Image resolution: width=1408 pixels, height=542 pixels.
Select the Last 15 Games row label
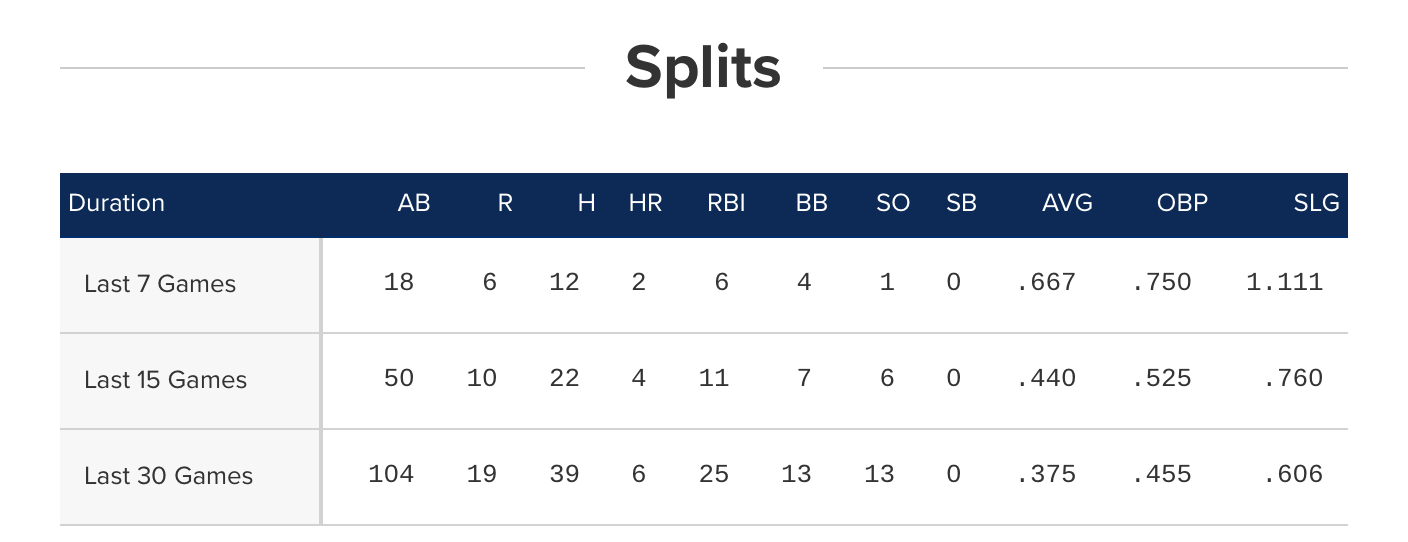click(165, 380)
